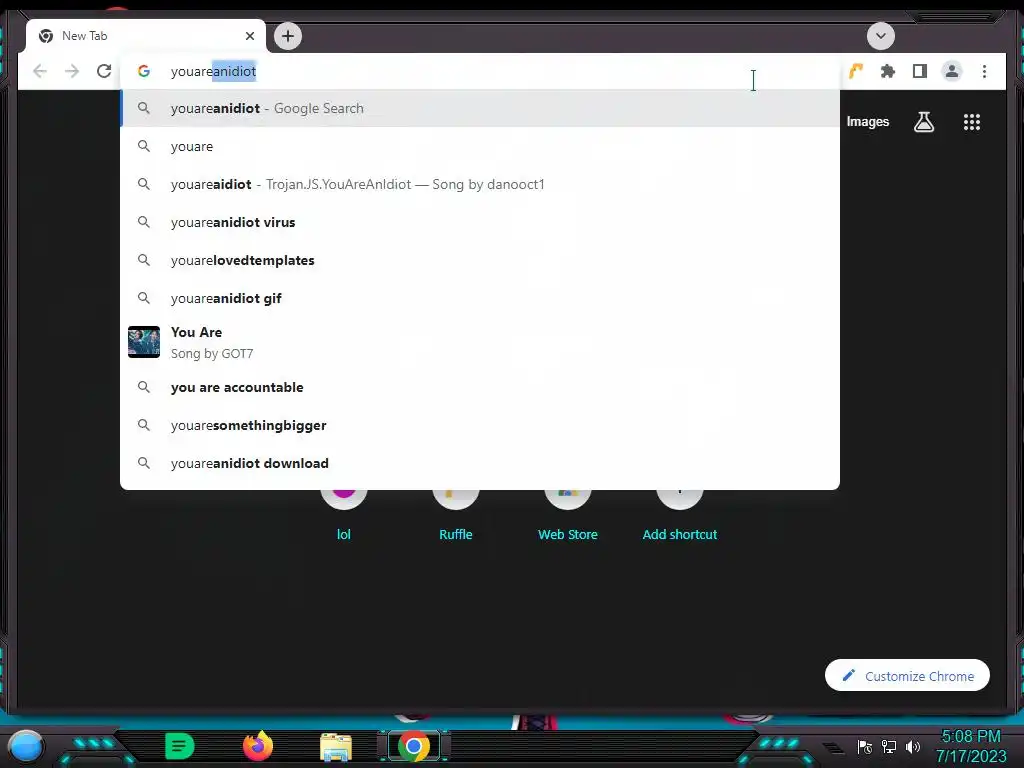Open the profile avatar menu
Viewport: 1024px width, 768px height.
pos(952,71)
